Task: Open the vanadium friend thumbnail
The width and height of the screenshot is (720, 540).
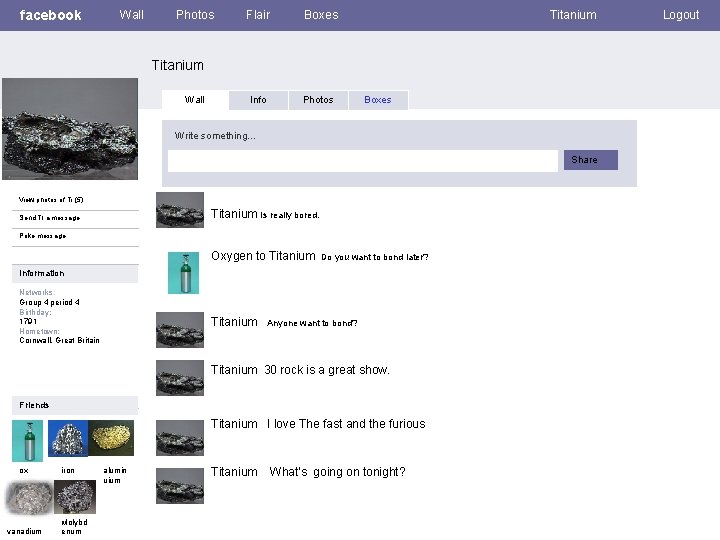Action: [x=29, y=498]
